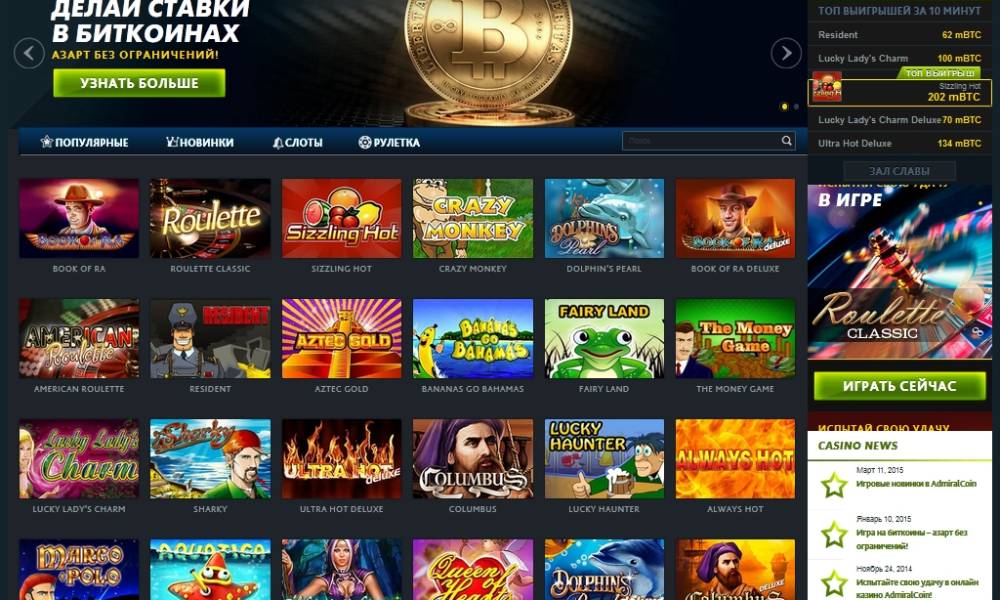Switch to the Популярные tab
The image size is (1000, 600).
pyautogui.click(x=84, y=142)
